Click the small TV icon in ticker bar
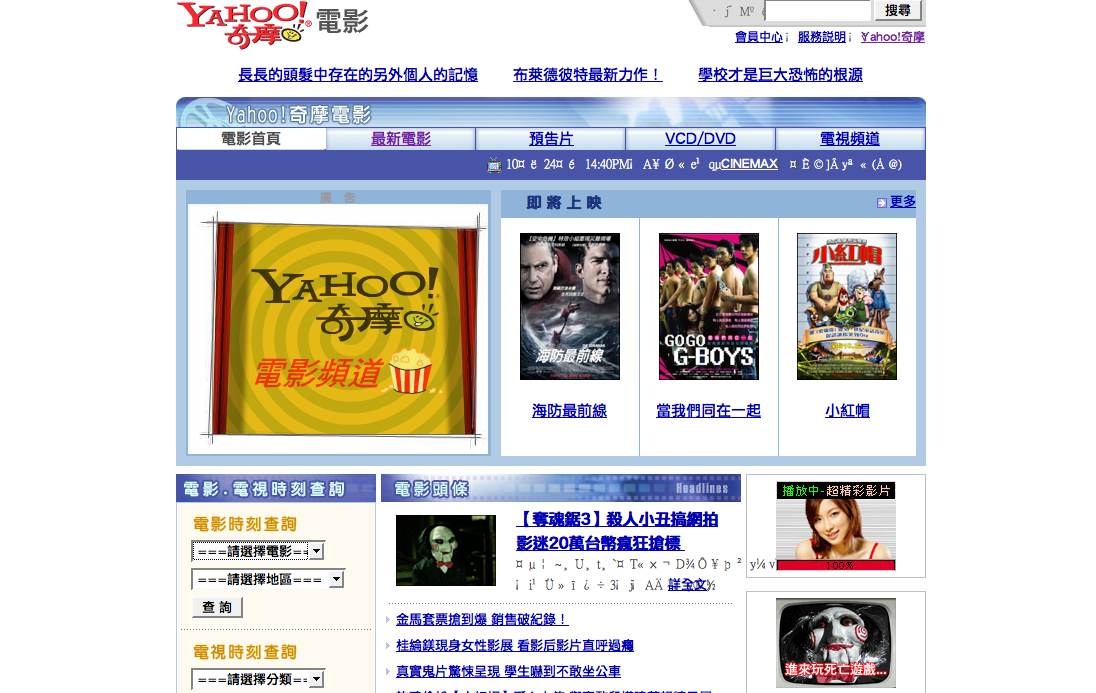Screen dimensions: 1096x693 (x=494, y=166)
